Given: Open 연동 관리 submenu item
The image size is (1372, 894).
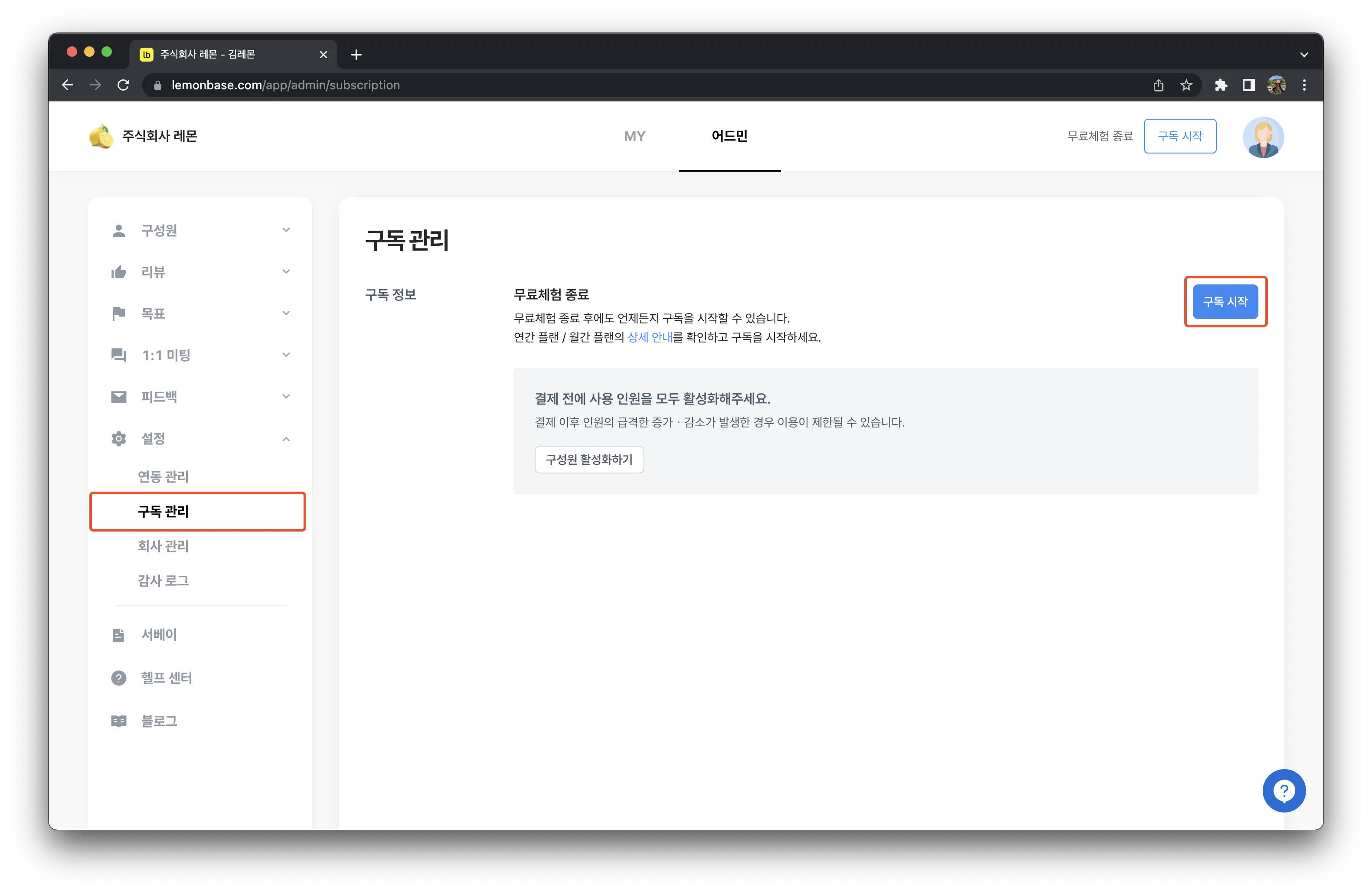Looking at the screenshot, I should (163, 476).
